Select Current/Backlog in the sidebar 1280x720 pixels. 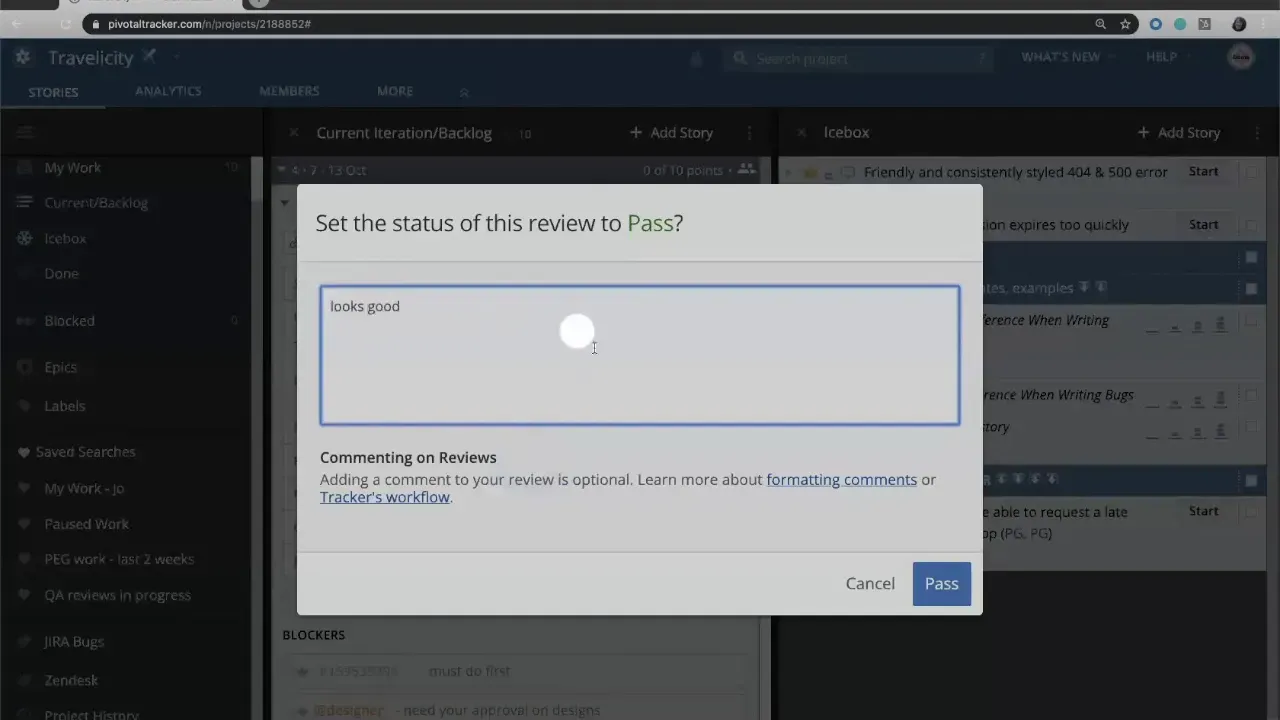[96, 202]
